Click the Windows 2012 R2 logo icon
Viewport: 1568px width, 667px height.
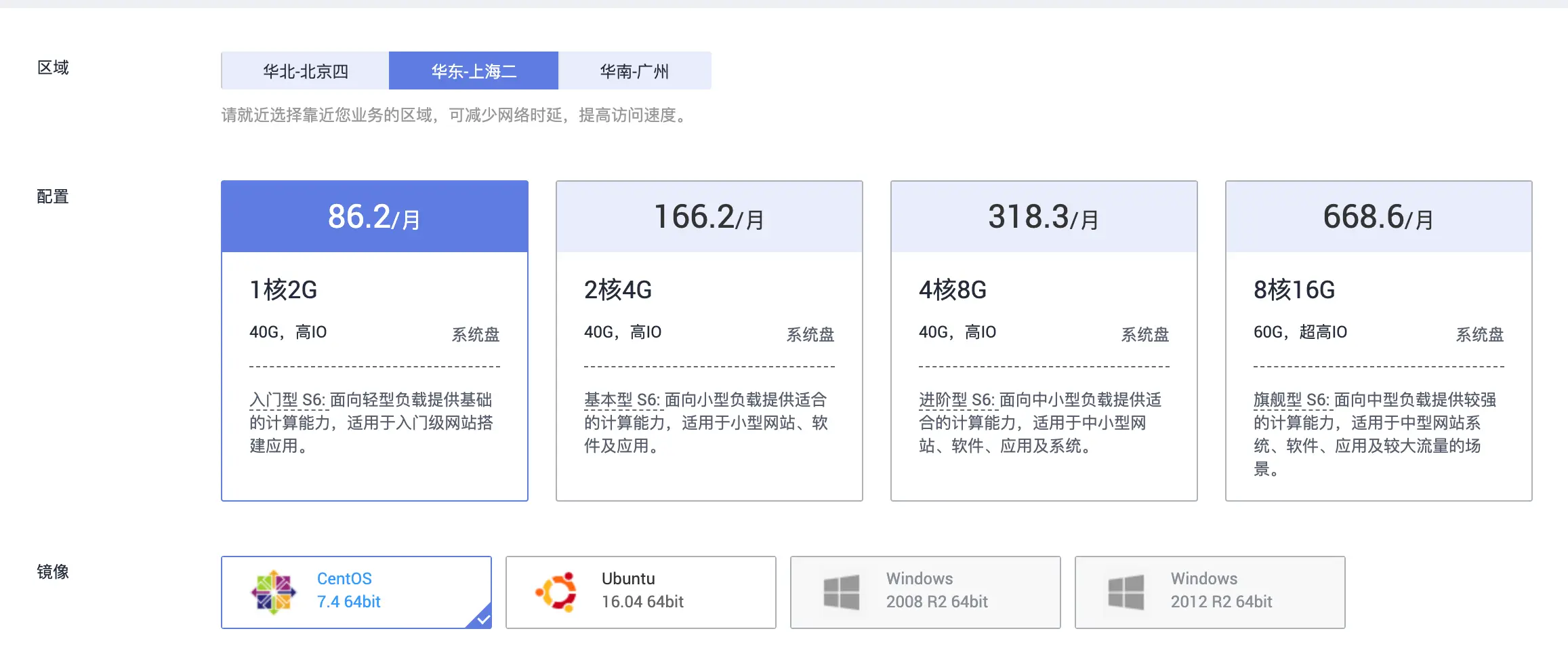pyautogui.click(x=1127, y=591)
